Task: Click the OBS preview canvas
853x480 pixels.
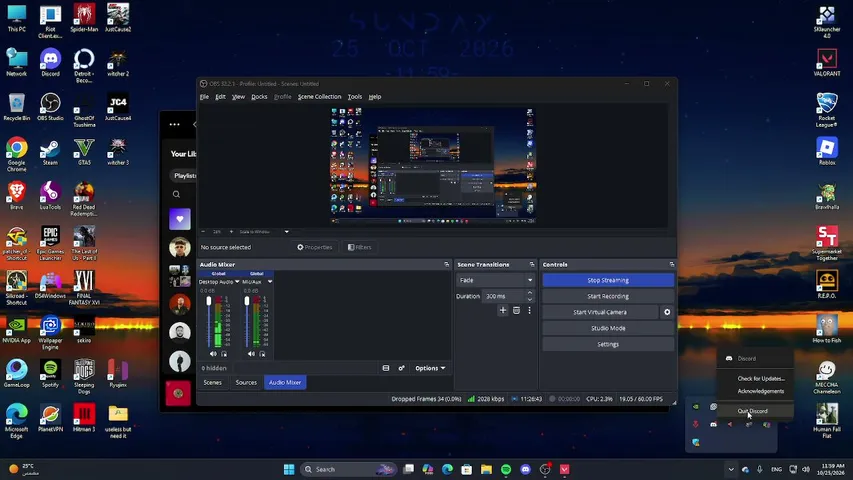Action: [434, 165]
